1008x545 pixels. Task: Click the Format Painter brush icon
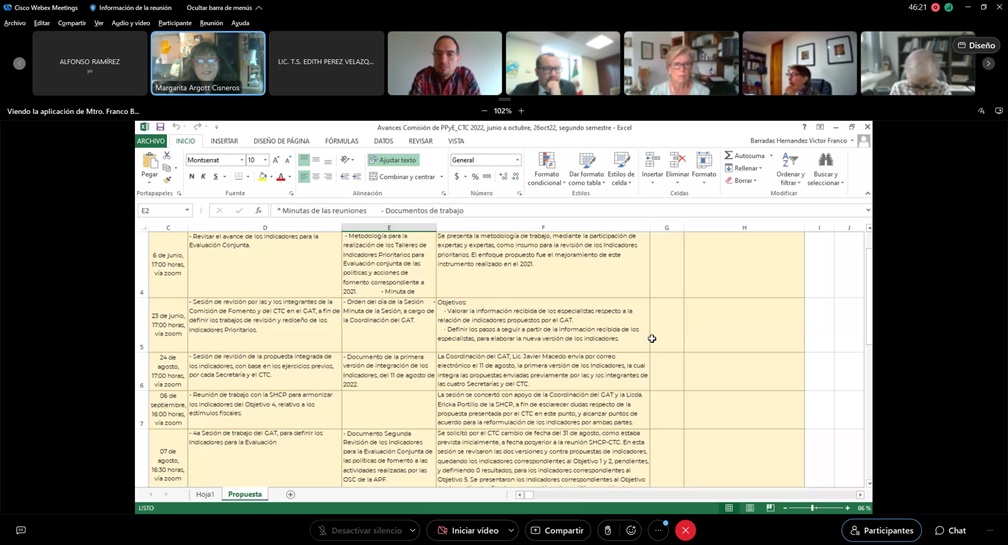(167, 179)
